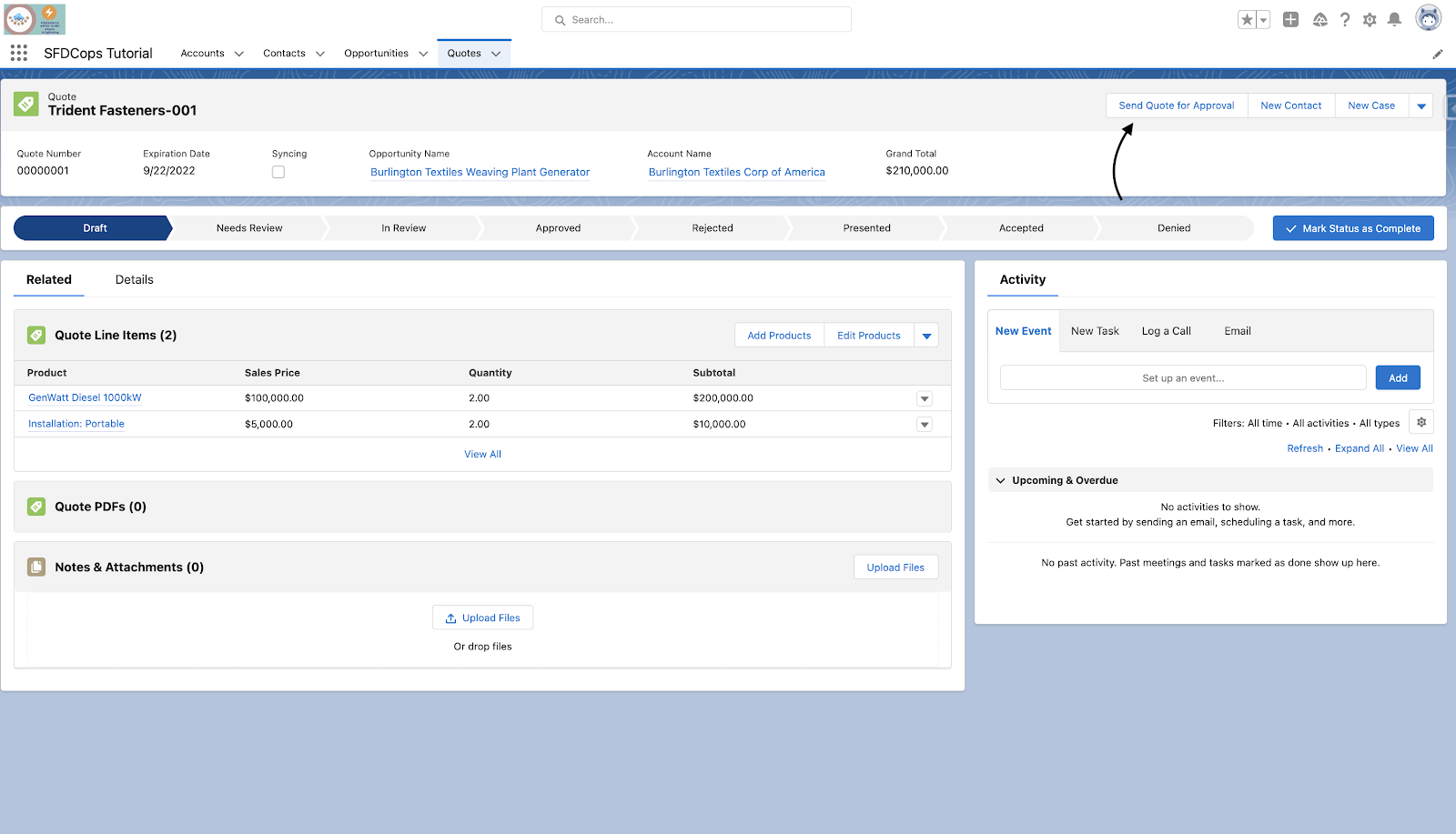Open the Opportunities navigation tab
Image resolution: width=1456 pixels, height=834 pixels.
(376, 54)
